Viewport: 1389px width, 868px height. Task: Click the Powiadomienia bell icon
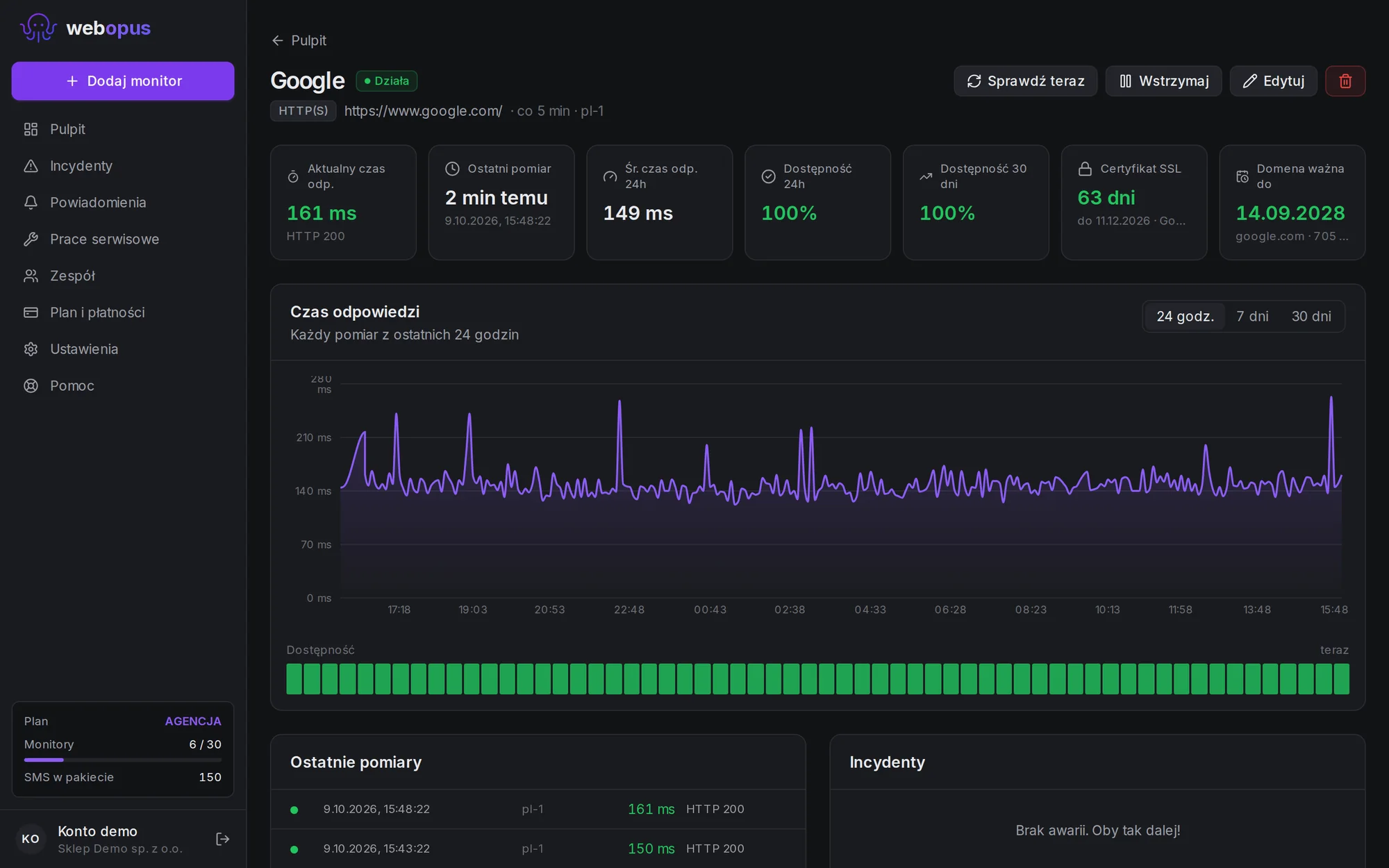(31, 203)
